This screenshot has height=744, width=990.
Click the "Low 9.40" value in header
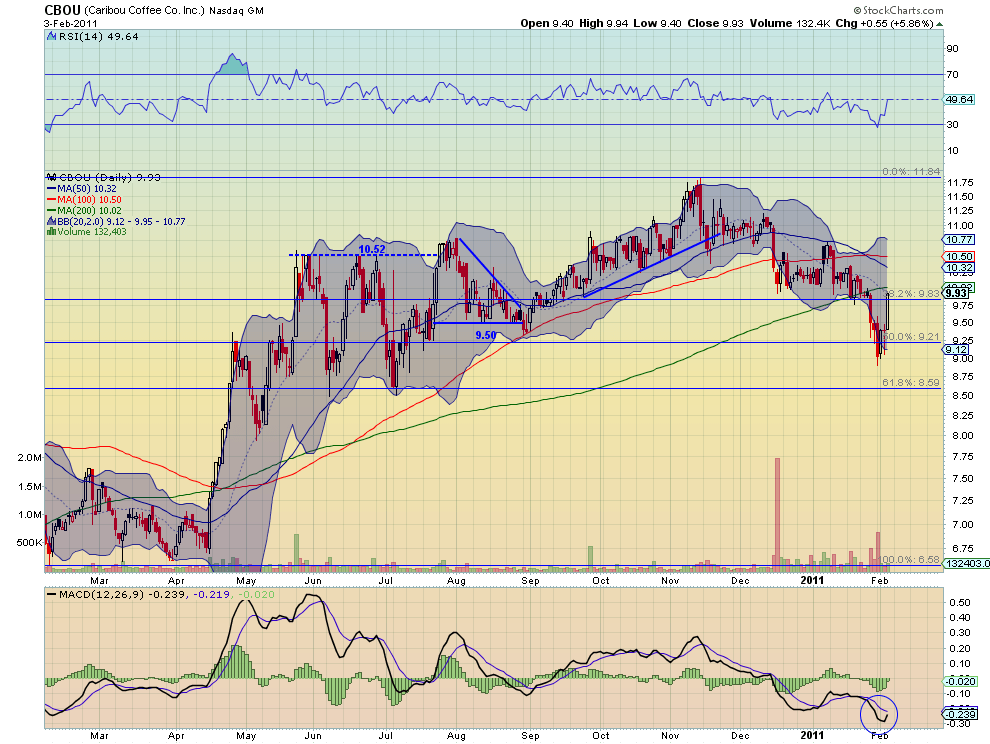tap(657, 23)
